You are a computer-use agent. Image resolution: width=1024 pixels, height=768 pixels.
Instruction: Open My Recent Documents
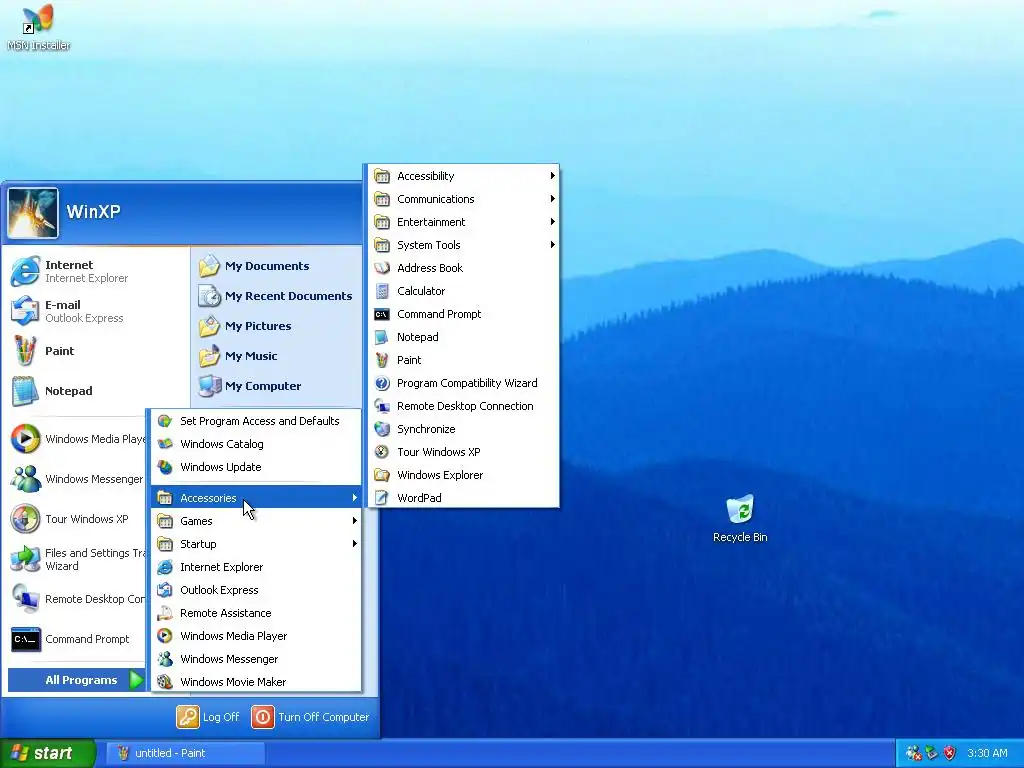(x=277, y=296)
